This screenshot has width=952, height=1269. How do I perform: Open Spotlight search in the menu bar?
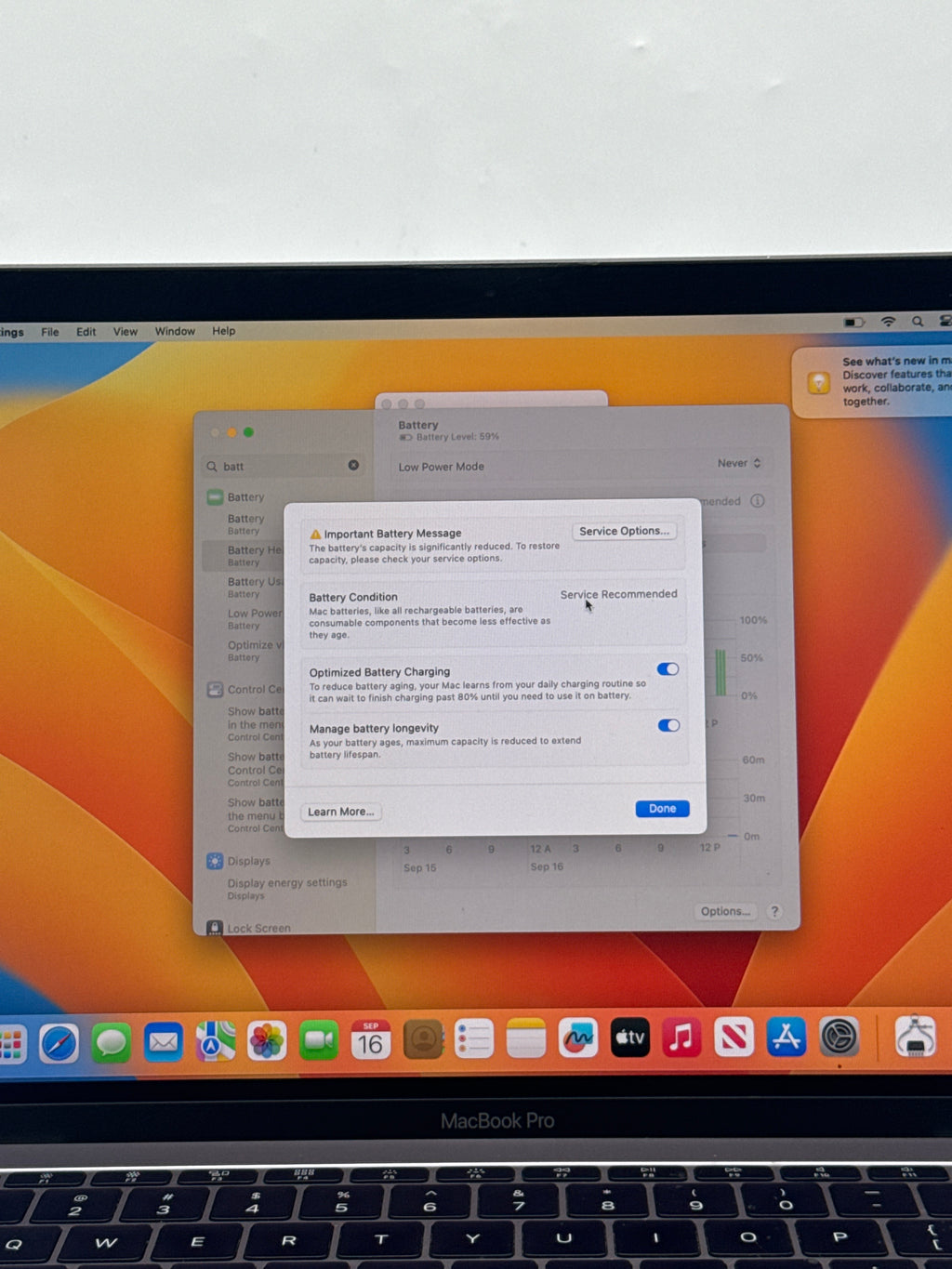tap(918, 322)
